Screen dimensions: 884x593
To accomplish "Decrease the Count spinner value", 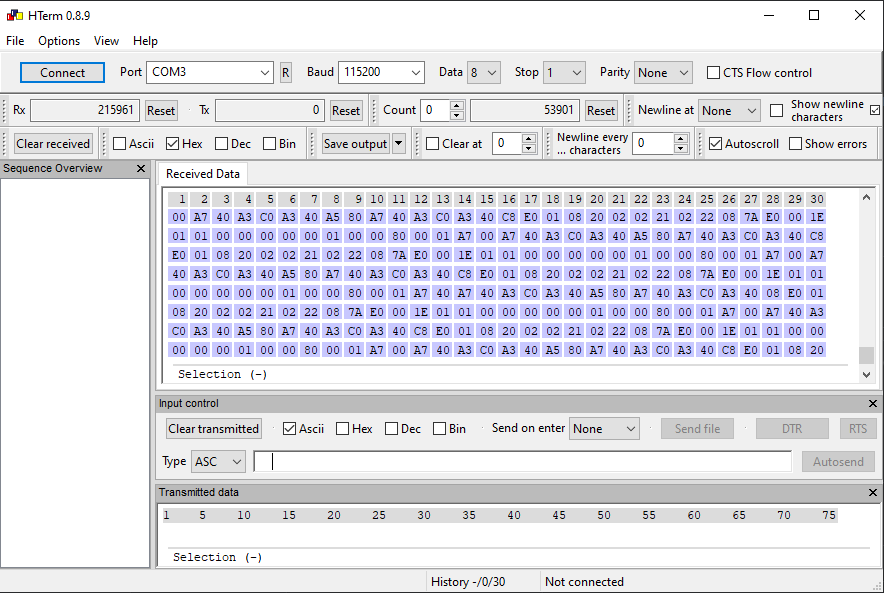I will [x=457, y=115].
